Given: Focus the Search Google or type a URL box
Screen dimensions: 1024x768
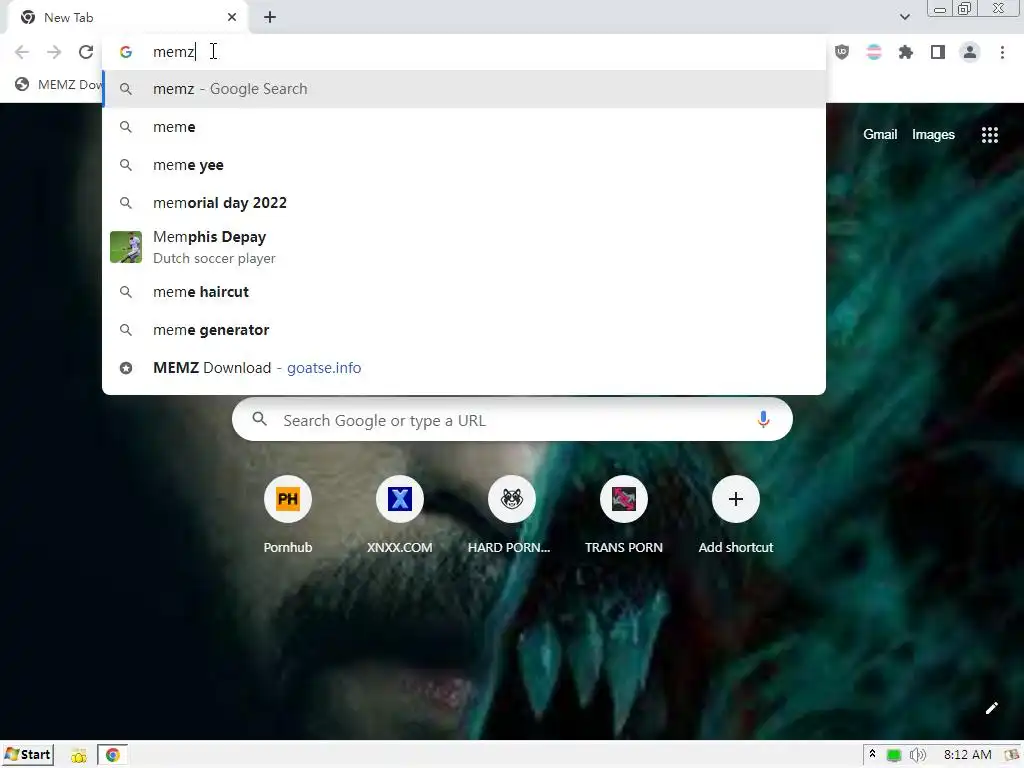Looking at the screenshot, I should point(512,420).
